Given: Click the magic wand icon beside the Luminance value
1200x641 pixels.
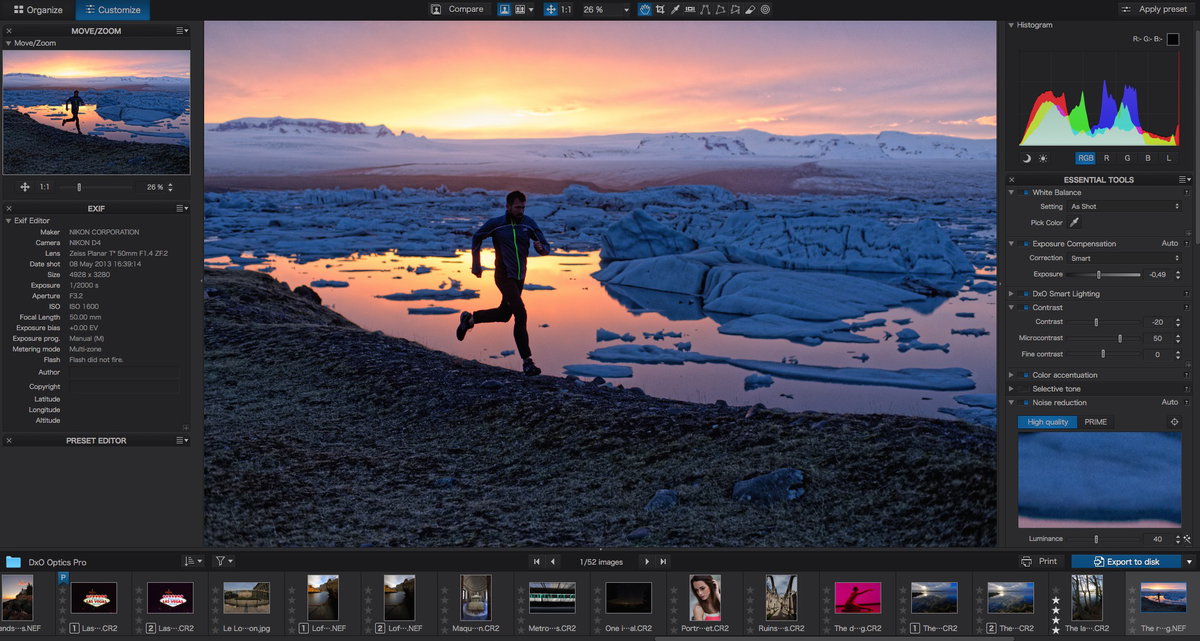Looking at the screenshot, I should click(1187, 538).
